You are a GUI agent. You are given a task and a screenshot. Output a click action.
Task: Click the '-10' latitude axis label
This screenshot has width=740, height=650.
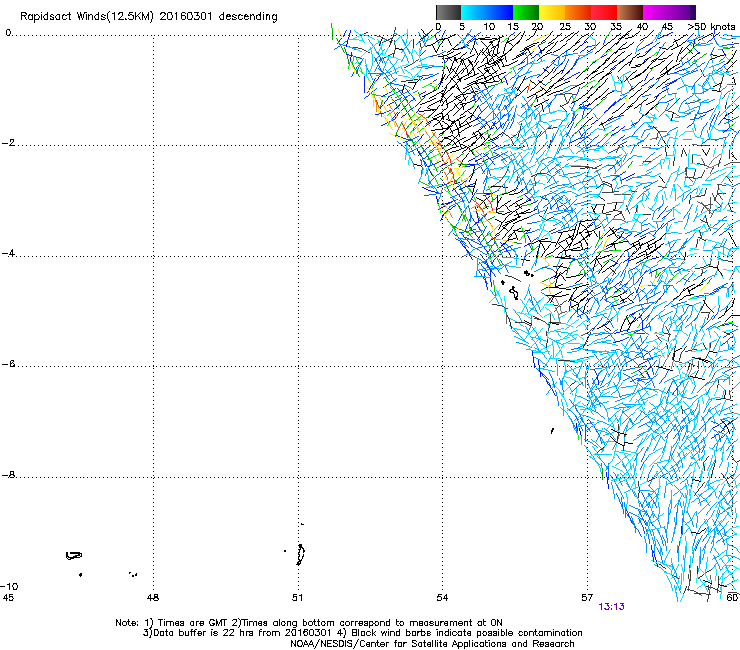(9, 586)
